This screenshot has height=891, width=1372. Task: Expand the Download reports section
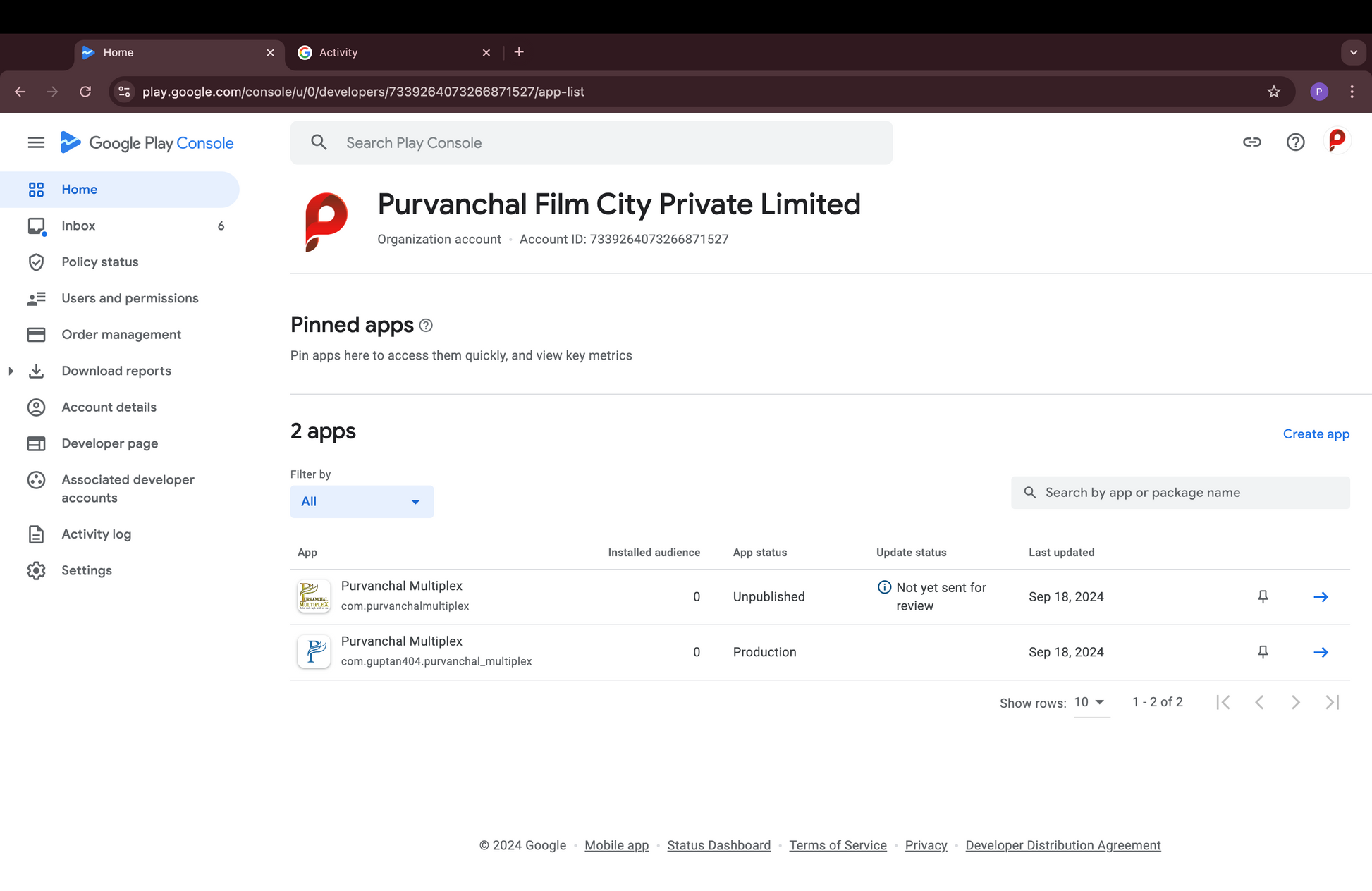tap(11, 371)
